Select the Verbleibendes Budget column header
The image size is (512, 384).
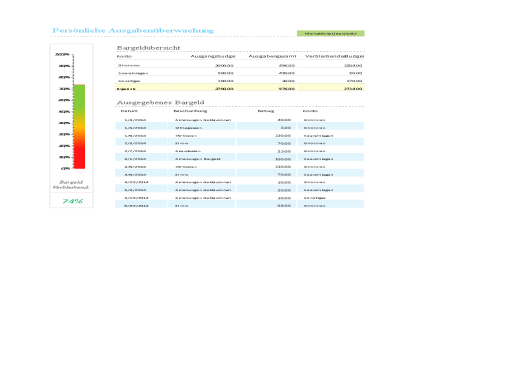pos(334,56)
